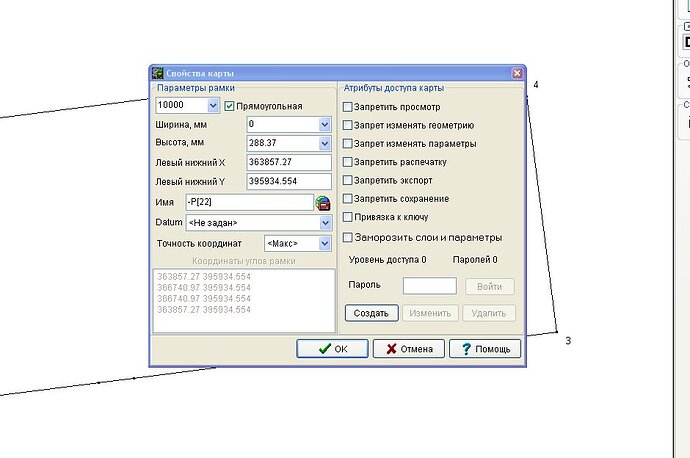Close the Свойства карты dialog
The width and height of the screenshot is (690, 458).
(x=517, y=73)
